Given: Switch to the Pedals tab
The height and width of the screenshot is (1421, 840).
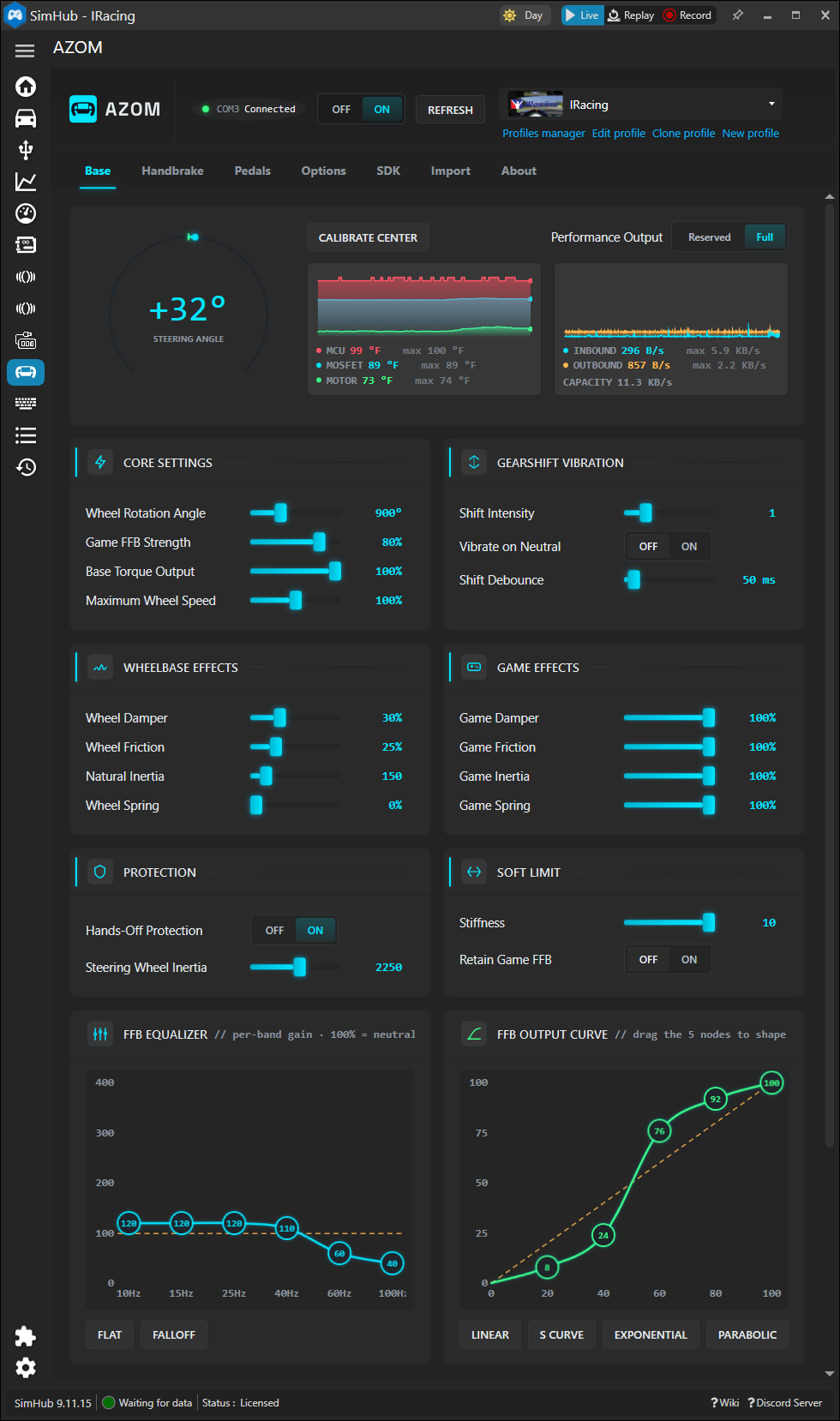Looking at the screenshot, I should click(252, 171).
